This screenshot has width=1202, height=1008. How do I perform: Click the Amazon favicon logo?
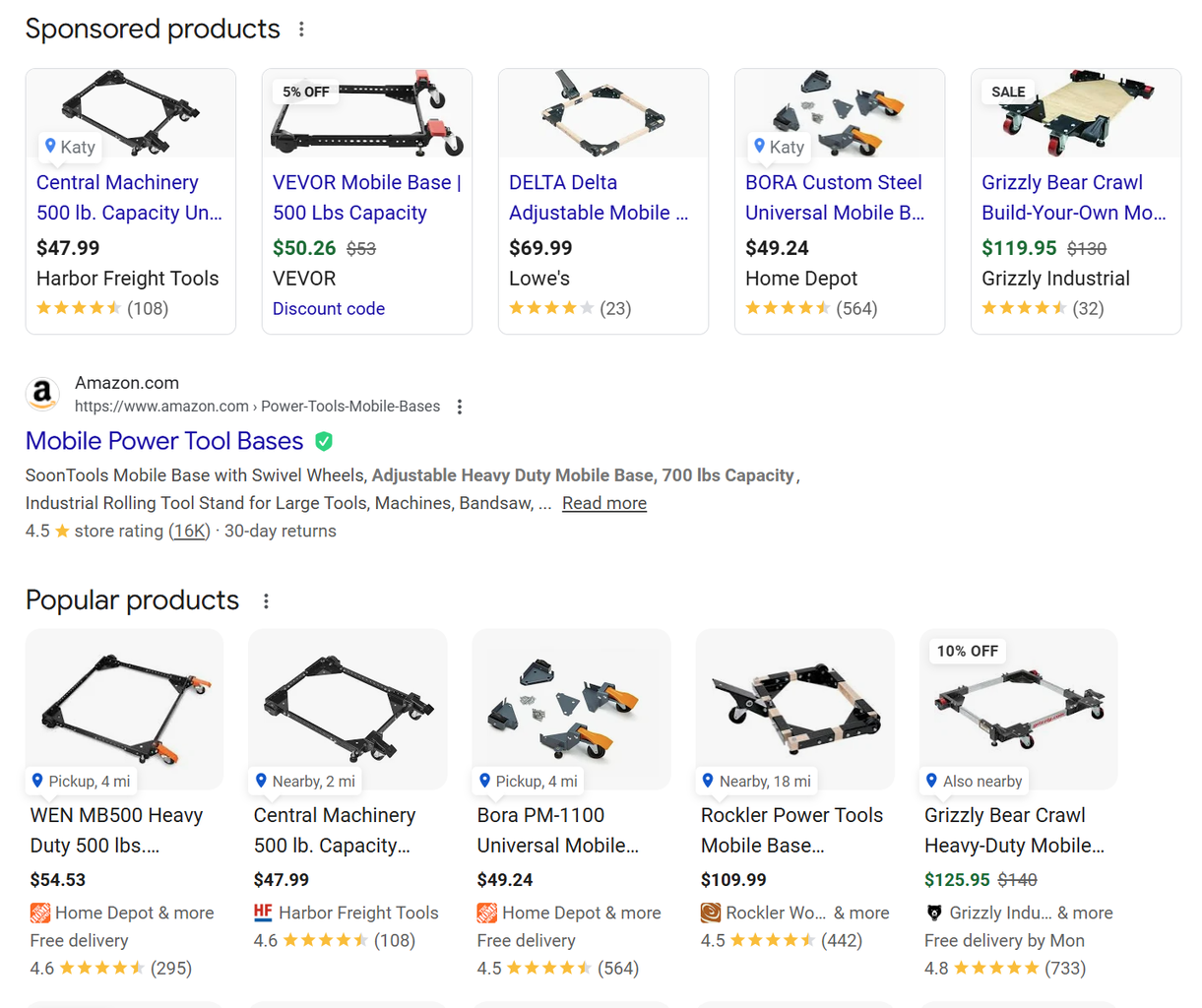tap(42, 394)
